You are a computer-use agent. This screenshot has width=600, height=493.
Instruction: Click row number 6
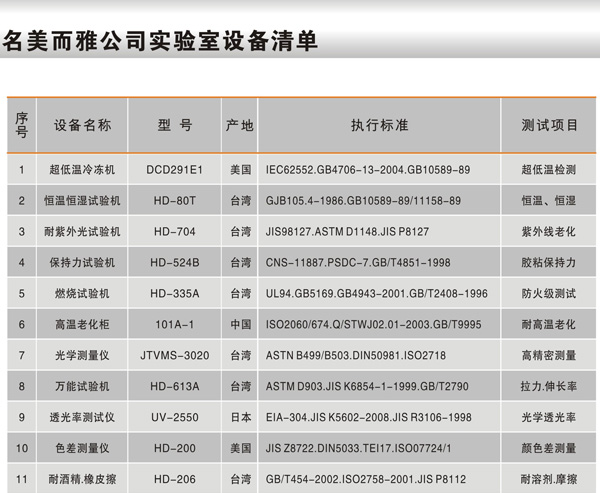(22, 325)
